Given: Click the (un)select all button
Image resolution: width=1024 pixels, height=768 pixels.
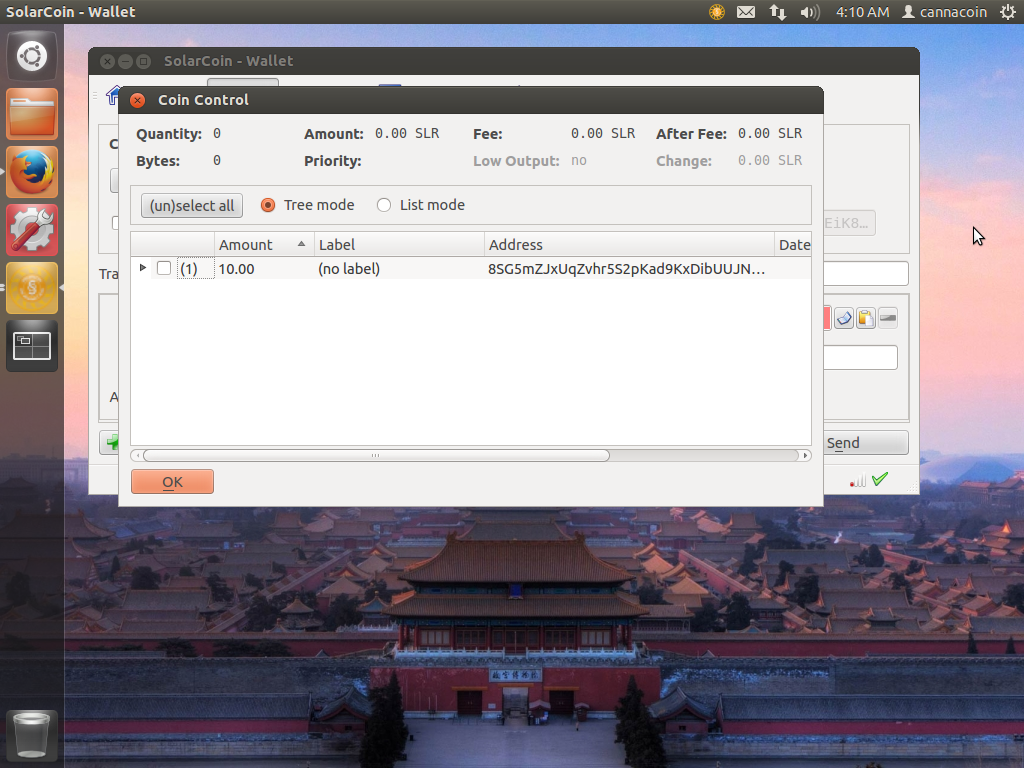Looking at the screenshot, I should point(192,206).
